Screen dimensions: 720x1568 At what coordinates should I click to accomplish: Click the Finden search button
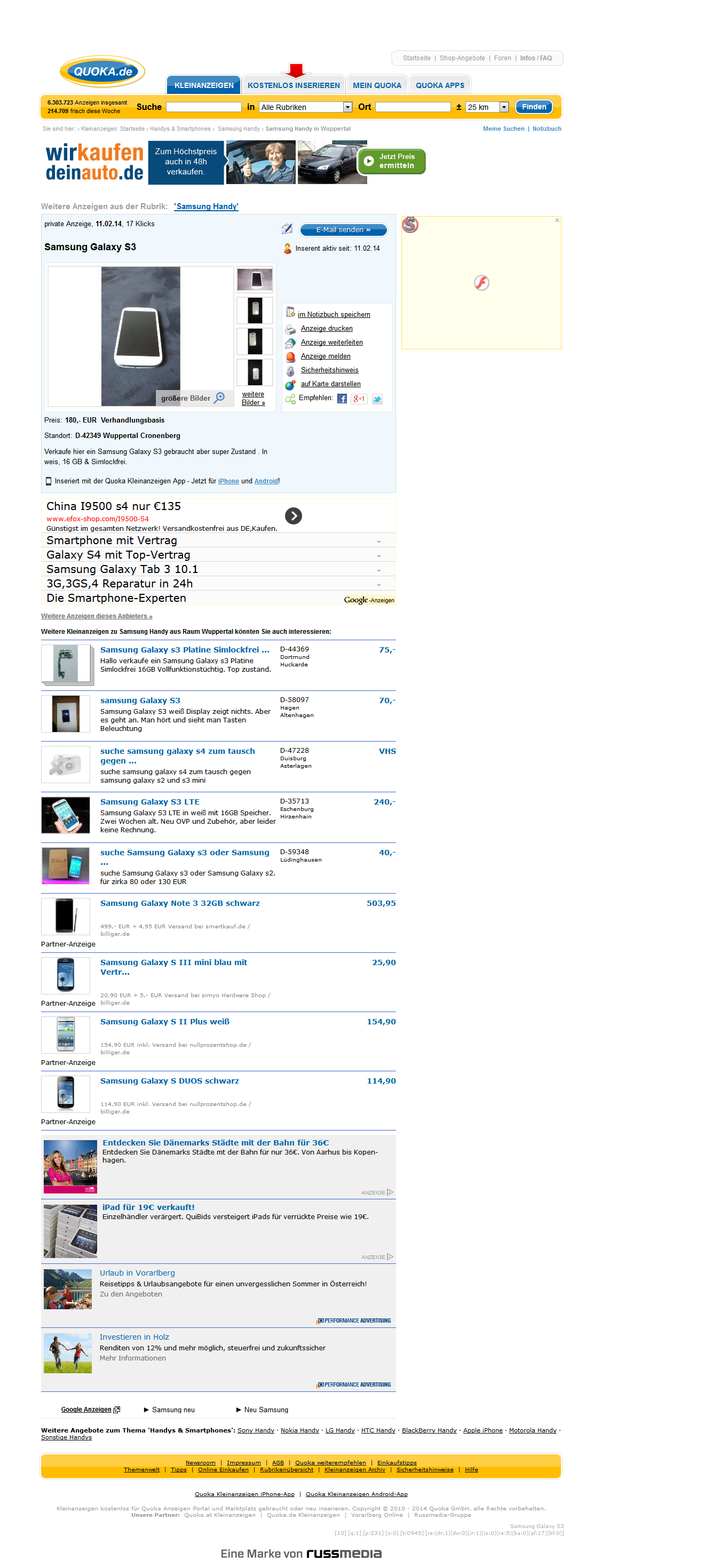click(534, 107)
